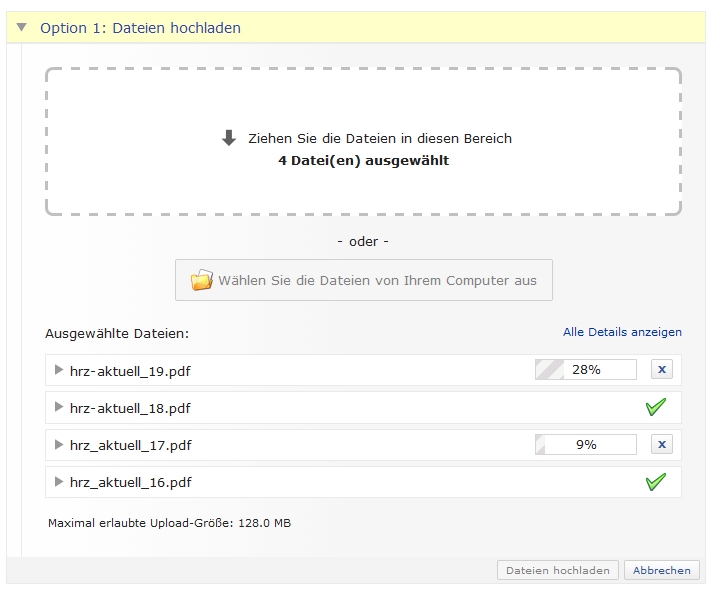Click the green checkmark for hrz_aktuell_16.pdf
The width and height of the screenshot is (713, 590).
[x=656, y=482]
